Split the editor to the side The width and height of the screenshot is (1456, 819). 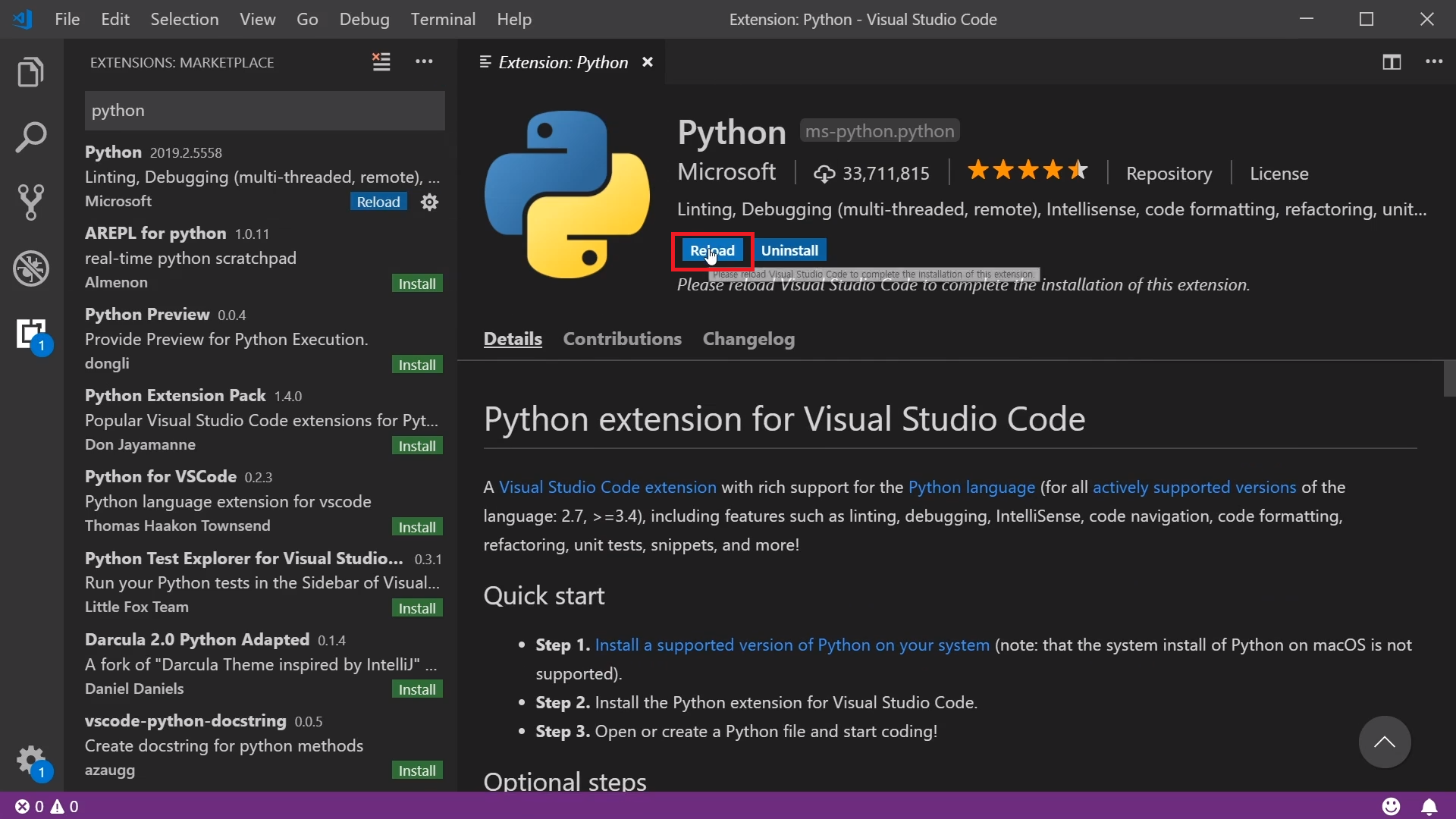(x=1392, y=62)
